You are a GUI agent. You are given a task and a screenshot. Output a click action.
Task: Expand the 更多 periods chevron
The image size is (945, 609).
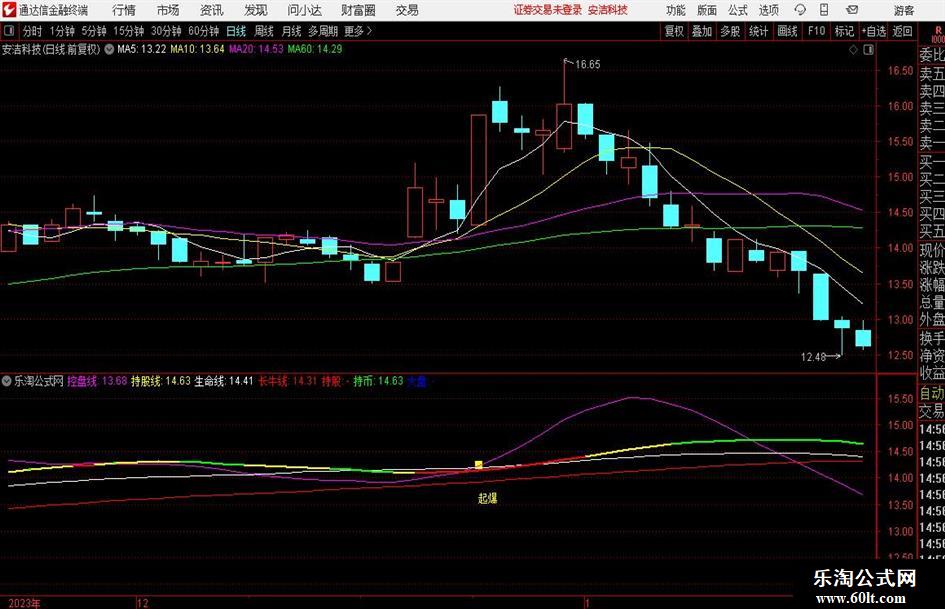(369, 31)
